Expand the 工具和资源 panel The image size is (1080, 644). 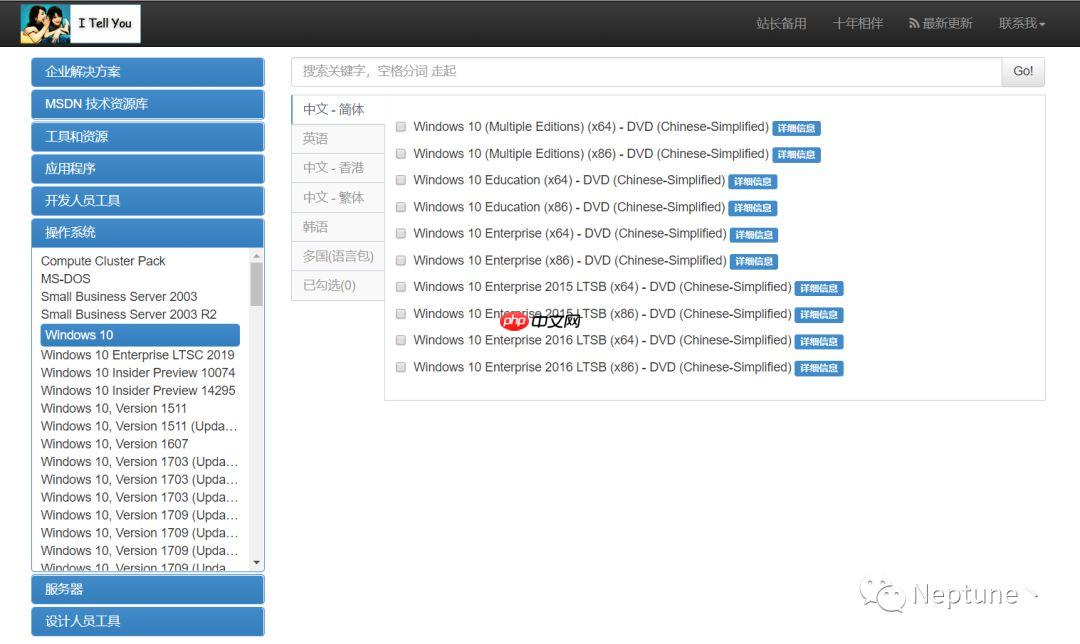click(147, 136)
